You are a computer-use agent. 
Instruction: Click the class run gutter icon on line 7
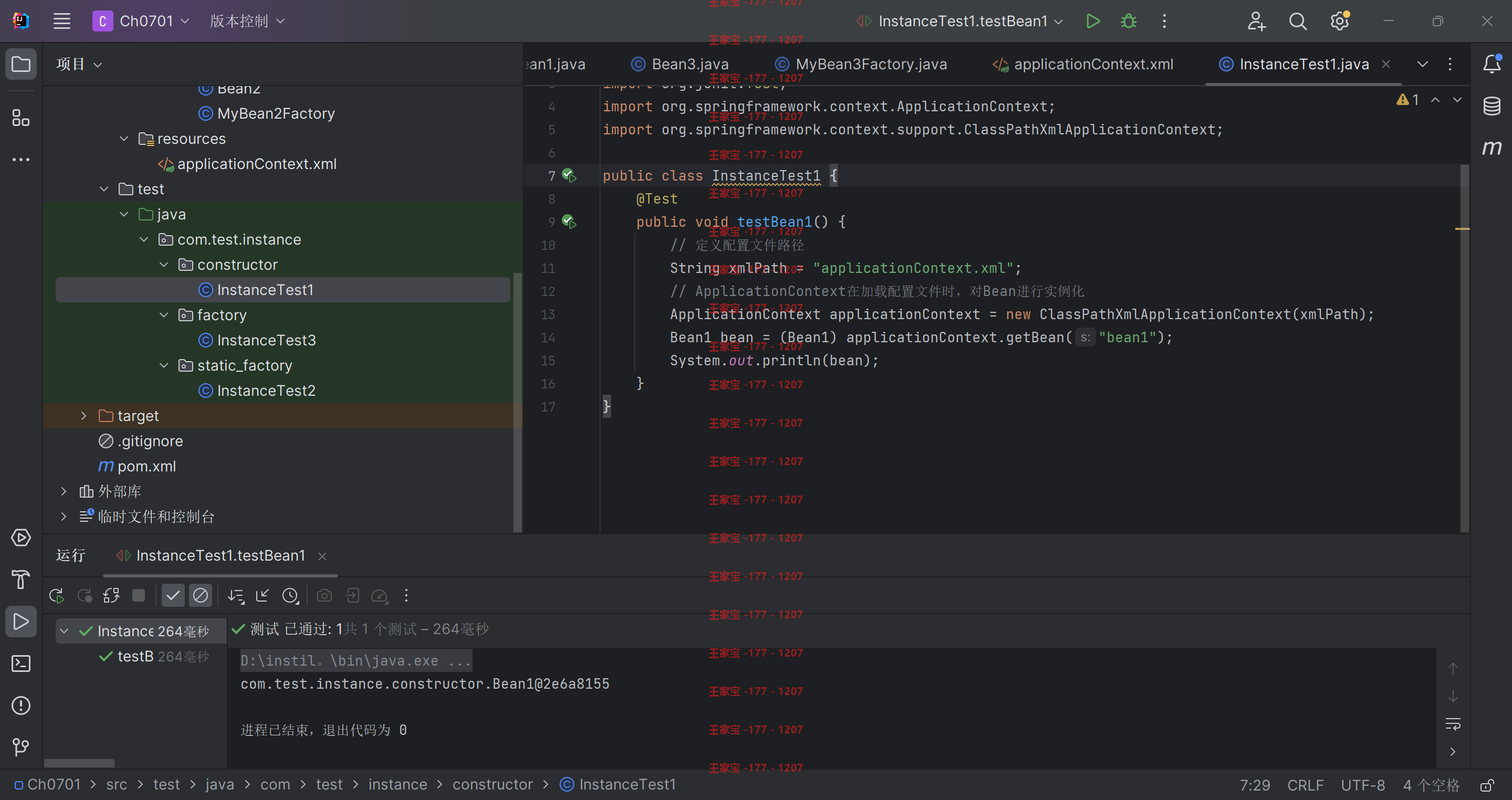point(569,175)
